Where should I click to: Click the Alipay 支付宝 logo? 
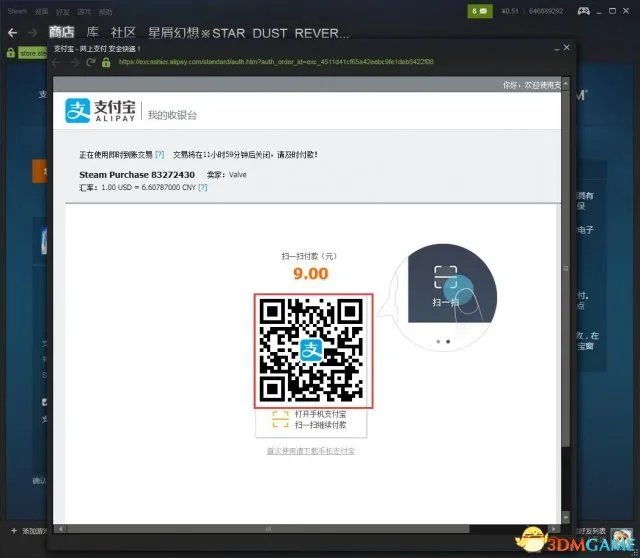pyautogui.click(x=100, y=110)
